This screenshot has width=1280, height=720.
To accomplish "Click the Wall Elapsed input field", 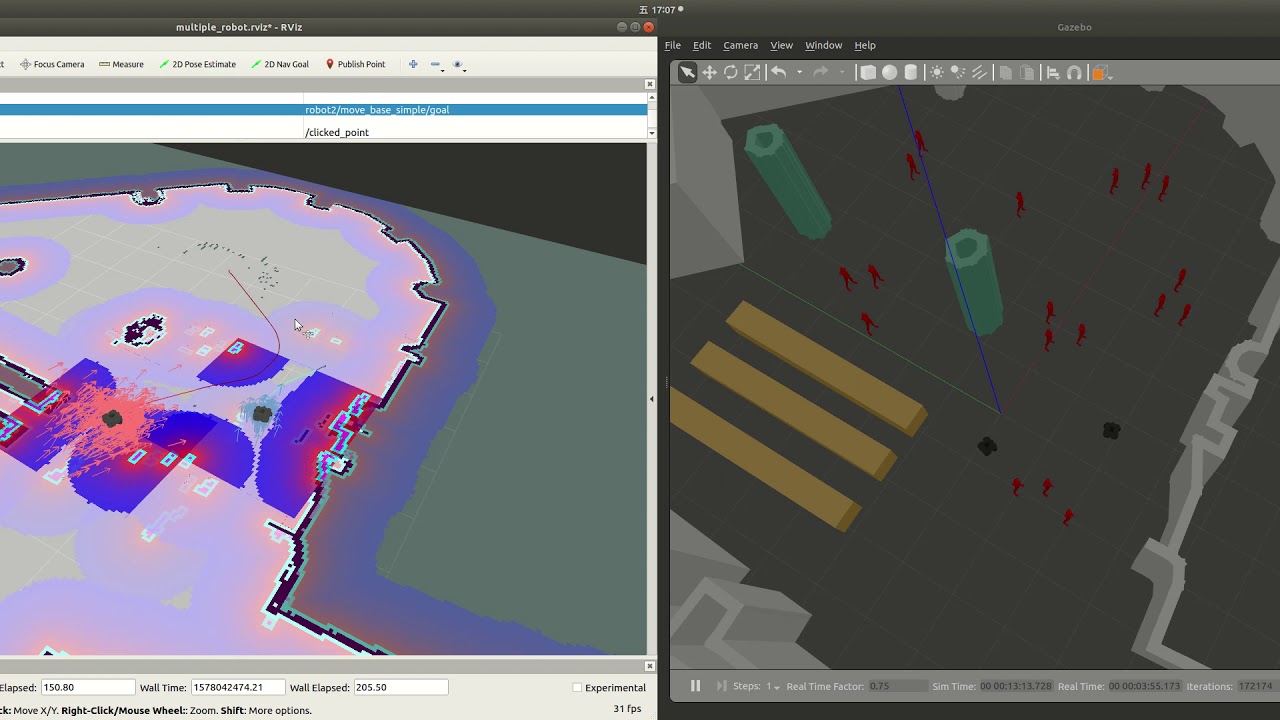I will pyautogui.click(x=401, y=688).
